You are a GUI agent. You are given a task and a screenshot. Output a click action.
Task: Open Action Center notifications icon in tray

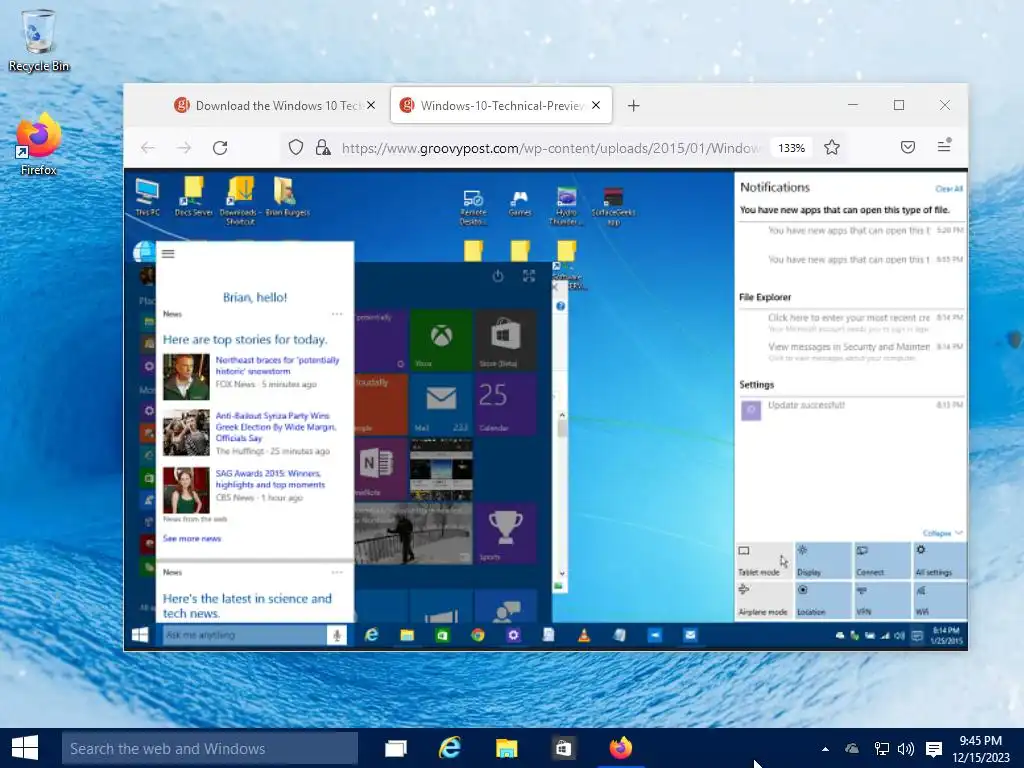coord(934,749)
